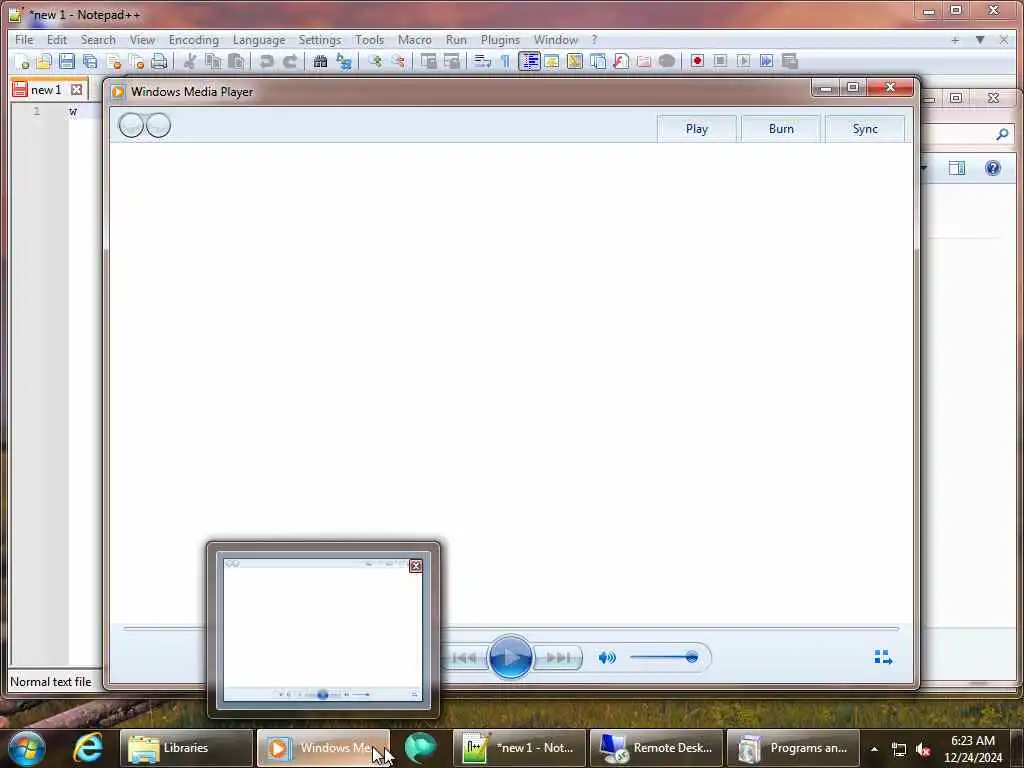This screenshot has height=768, width=1024.
Task: Open the Play tab in Media Player
Action: [x=697, y=129]
